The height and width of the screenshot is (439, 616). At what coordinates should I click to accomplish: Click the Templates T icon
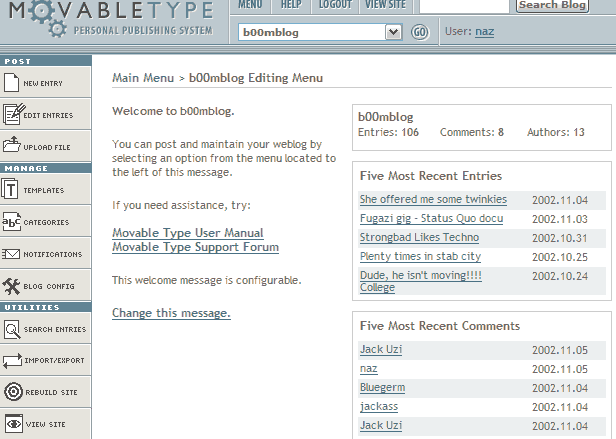pos(10,189)
